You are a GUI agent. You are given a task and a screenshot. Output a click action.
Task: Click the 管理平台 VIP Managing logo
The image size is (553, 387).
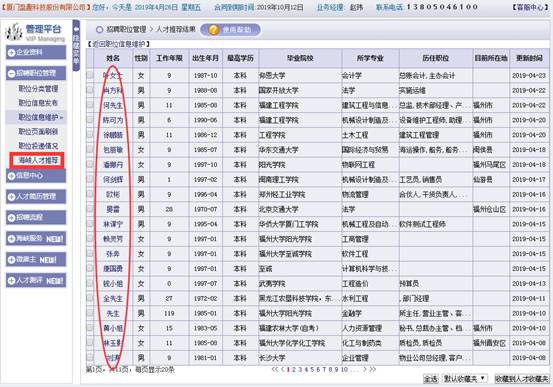[36, 32]
